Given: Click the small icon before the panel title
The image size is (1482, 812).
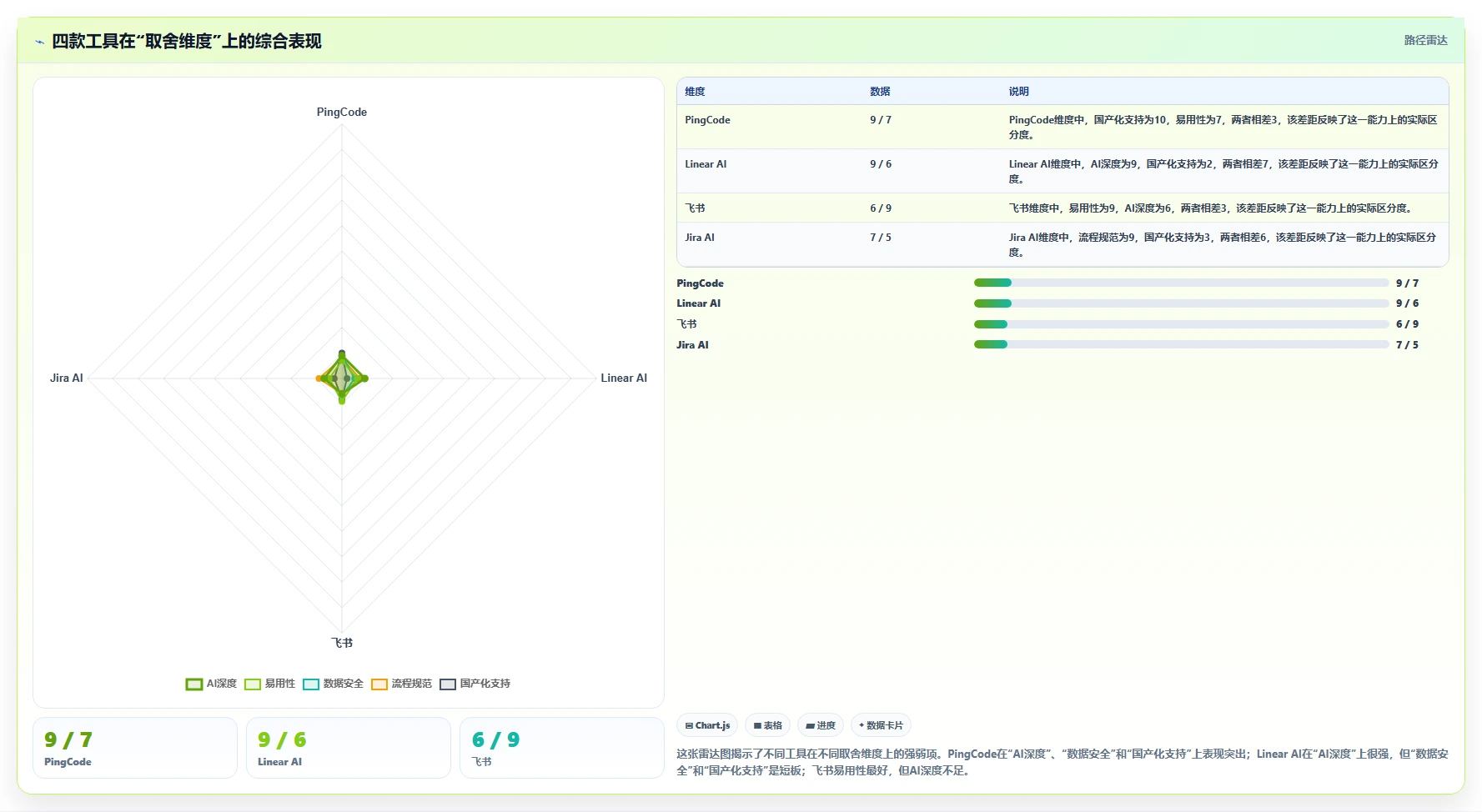Looking at the screenshot, I should (39, 42).
